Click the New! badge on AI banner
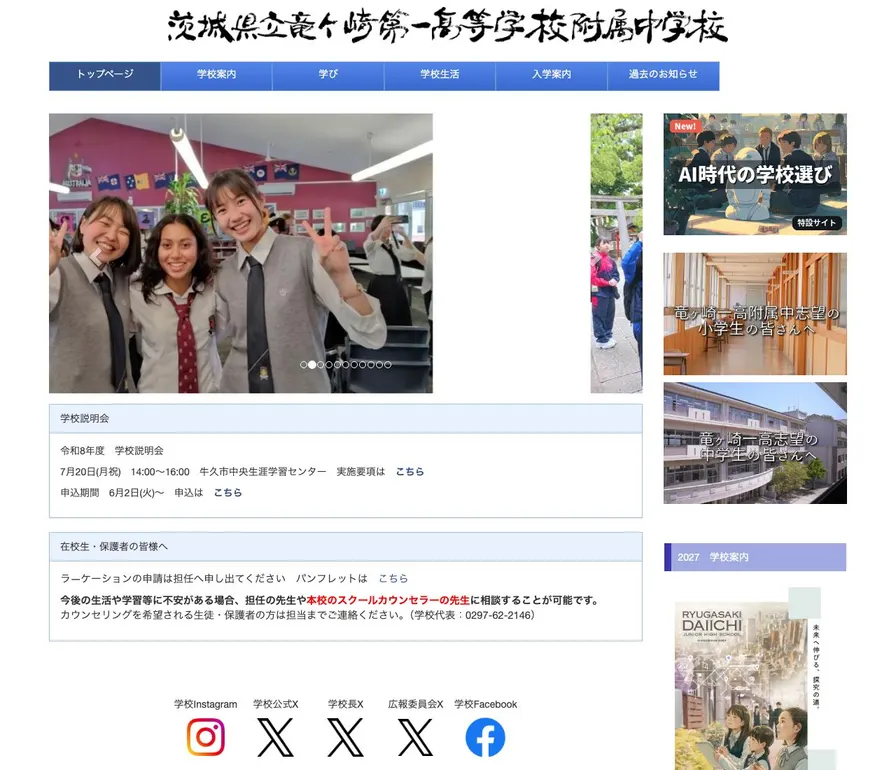Viewport: 896px width, 770px height. click(685, 126)
